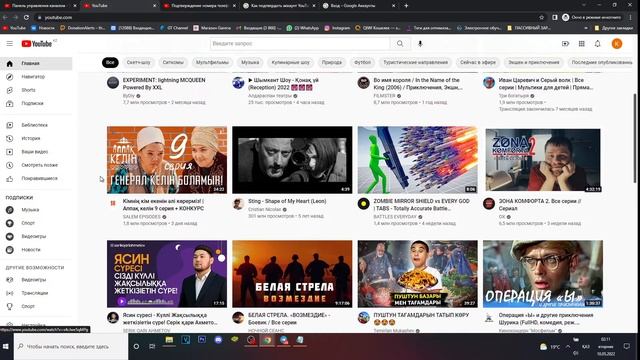Select the Скетч-шоу filter chip
This screenshot has width=640, height=360.
pyautogui.click(x=138, y=62)
